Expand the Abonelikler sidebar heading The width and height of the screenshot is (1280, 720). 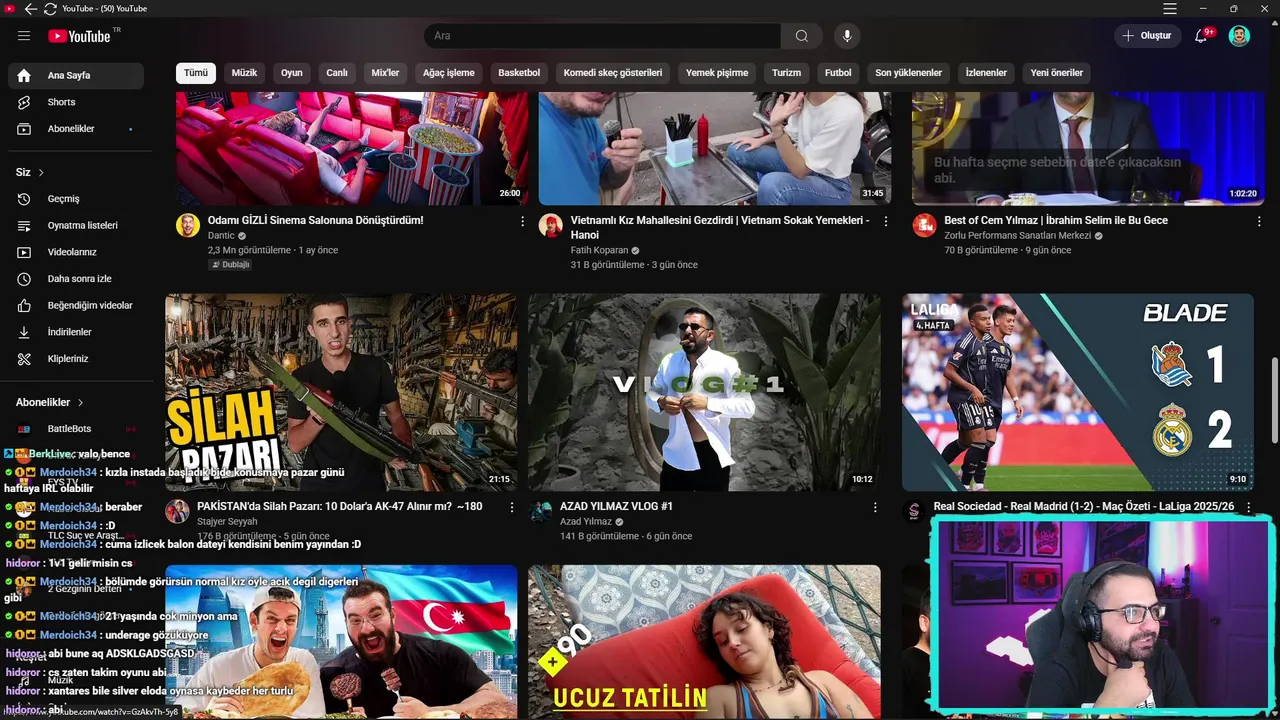[x=50, y=402]
